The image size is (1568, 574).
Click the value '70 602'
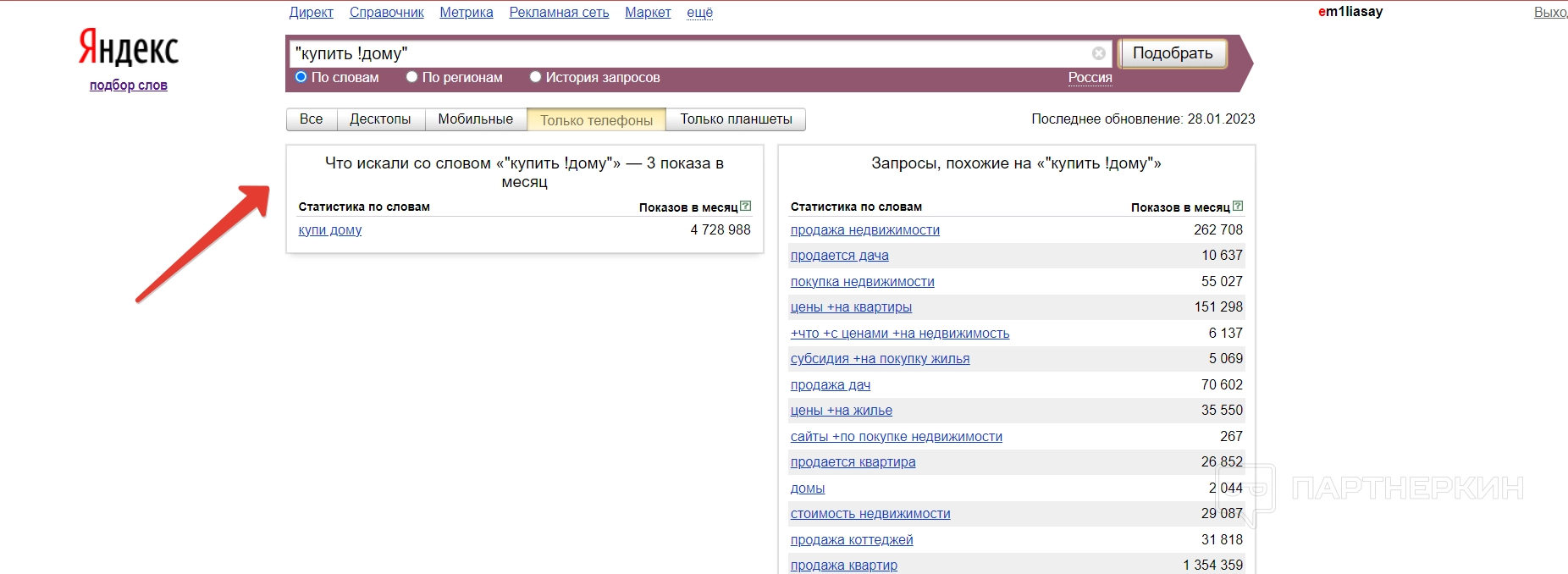click(1222, 384)
